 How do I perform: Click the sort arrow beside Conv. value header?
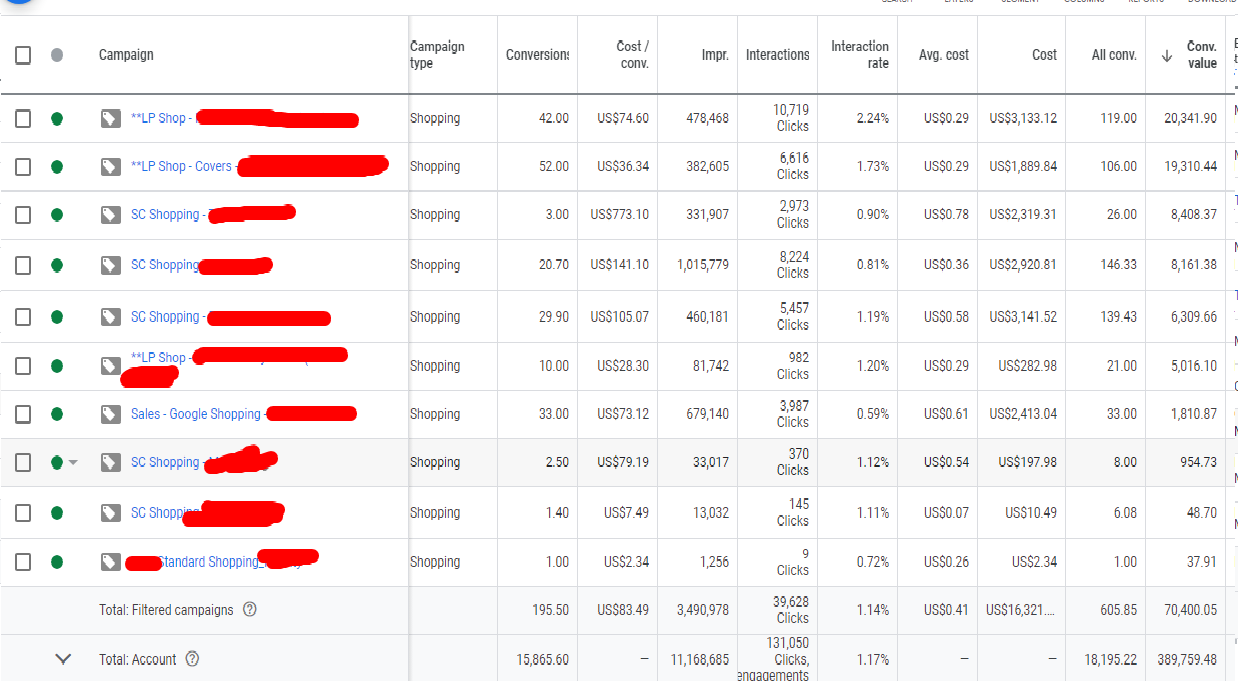point(1166,56)
